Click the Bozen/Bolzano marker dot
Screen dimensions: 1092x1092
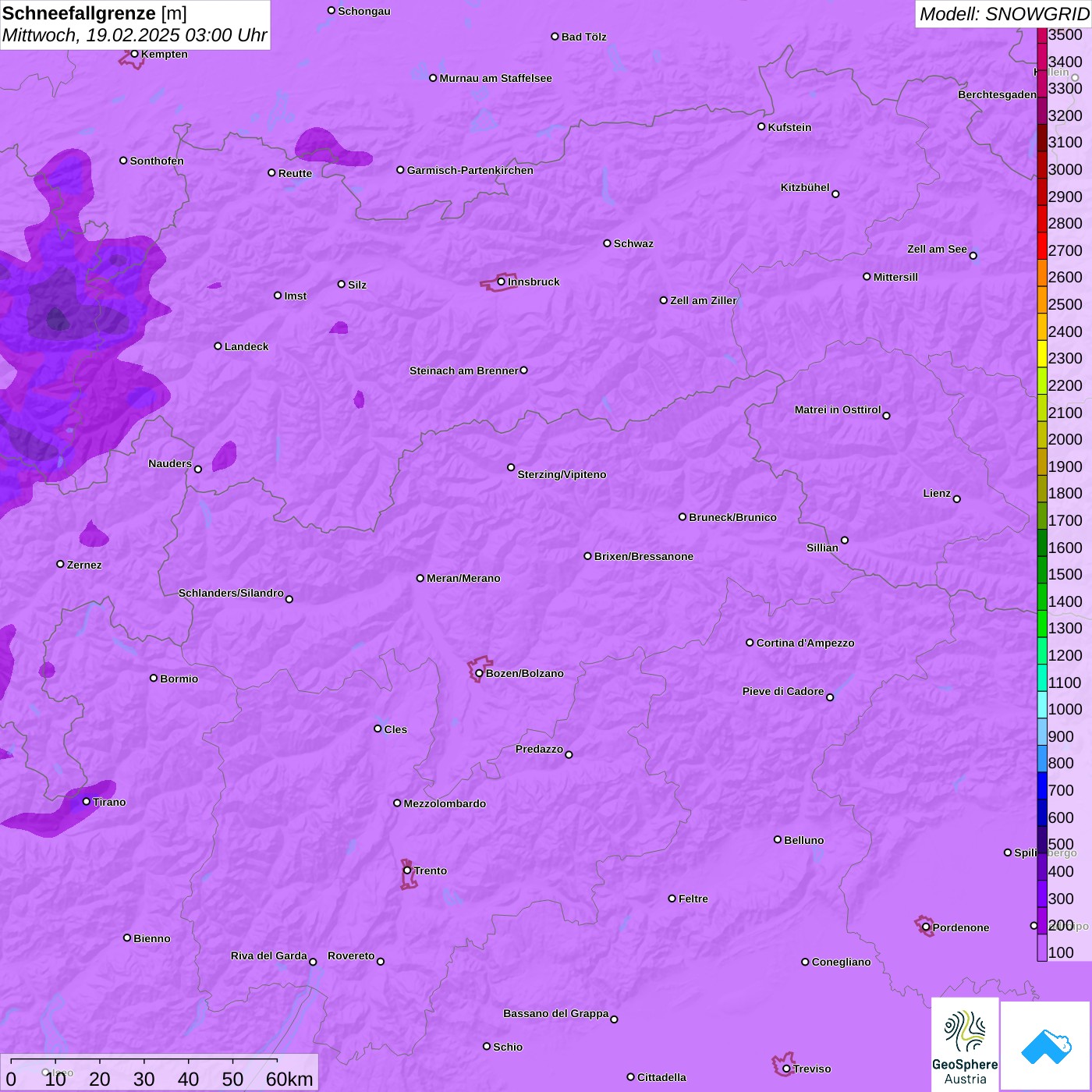[x=479, y=673]
